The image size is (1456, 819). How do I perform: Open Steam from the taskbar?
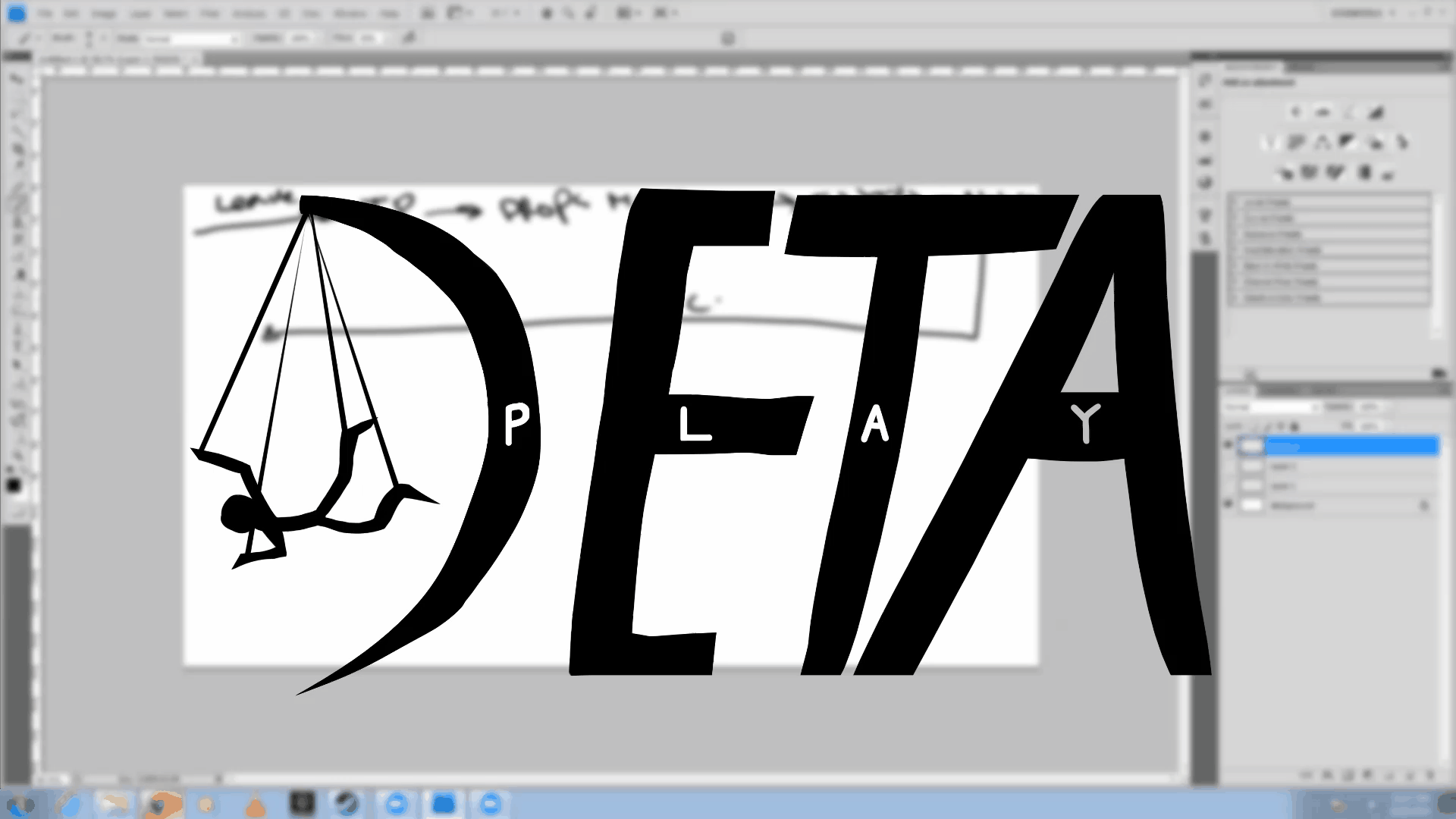pos(347,804)
